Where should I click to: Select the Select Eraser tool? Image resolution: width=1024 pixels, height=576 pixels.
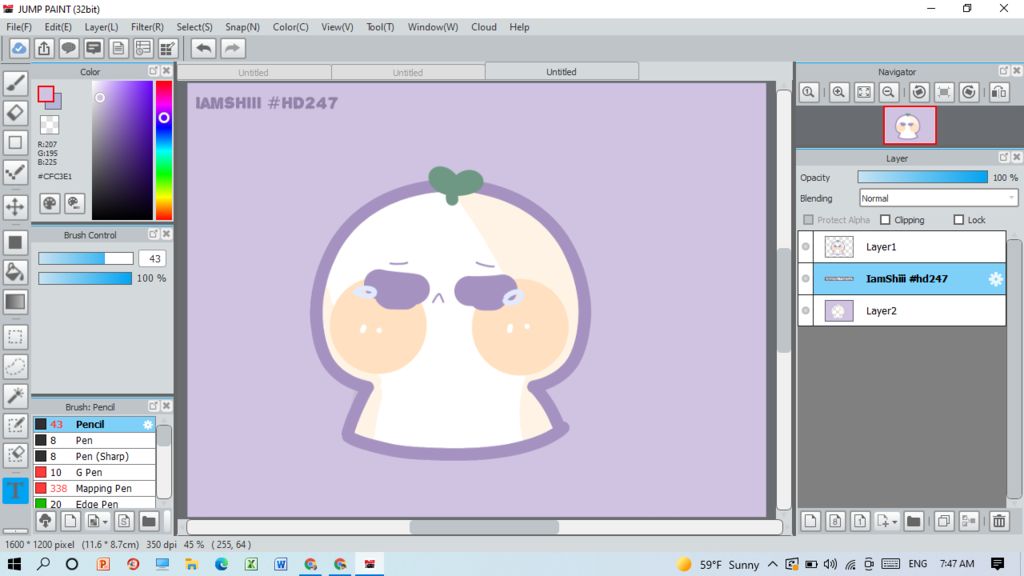(15, 455)
